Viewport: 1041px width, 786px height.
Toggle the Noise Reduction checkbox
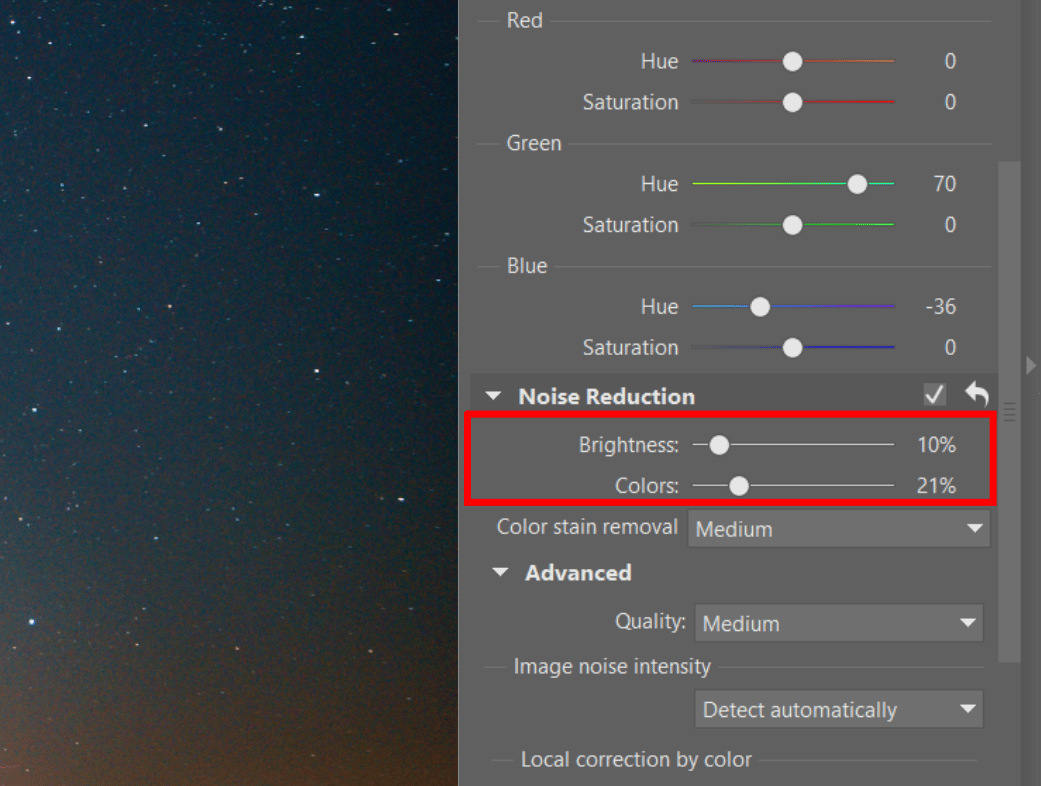935,395
